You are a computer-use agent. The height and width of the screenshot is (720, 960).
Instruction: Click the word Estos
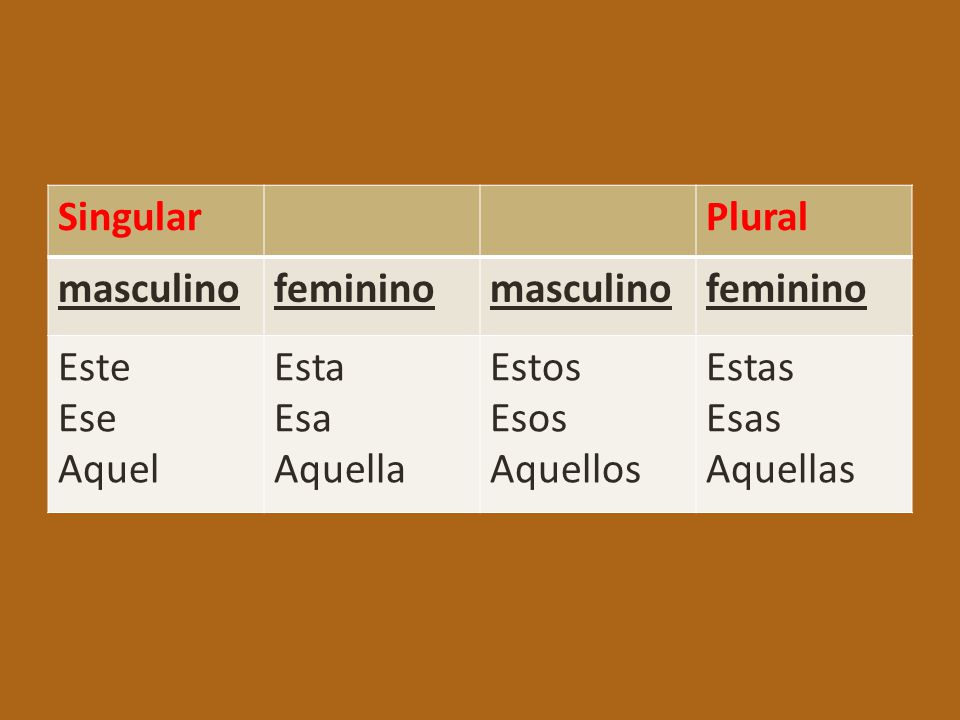[536, 368]
